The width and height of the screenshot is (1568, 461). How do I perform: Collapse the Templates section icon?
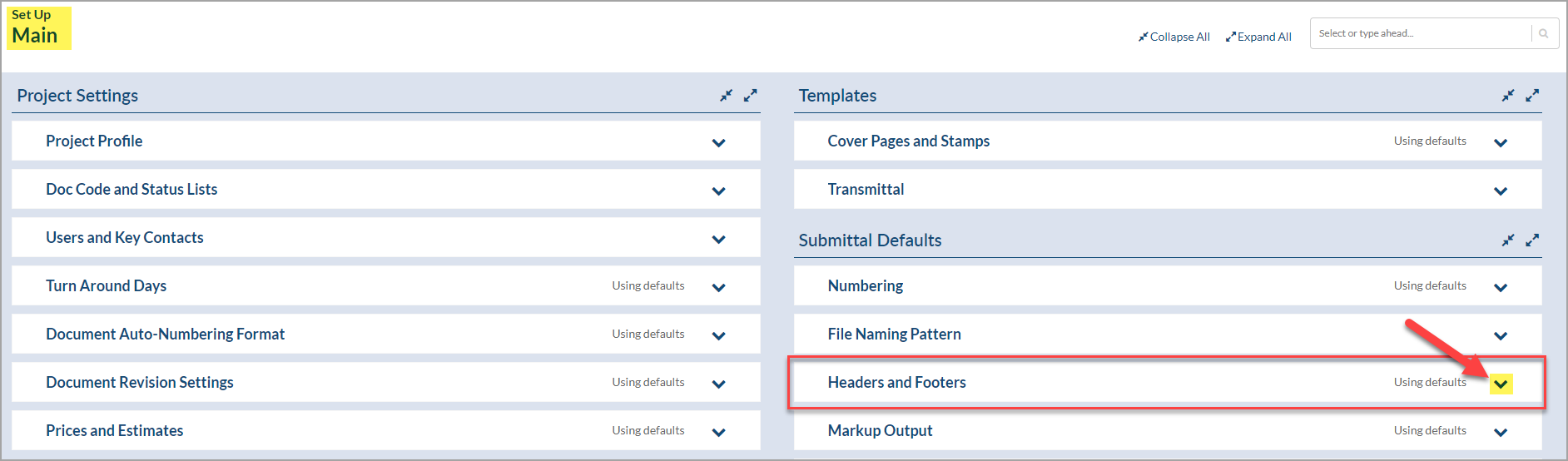pyautogui.click(x=1508, y=96)
